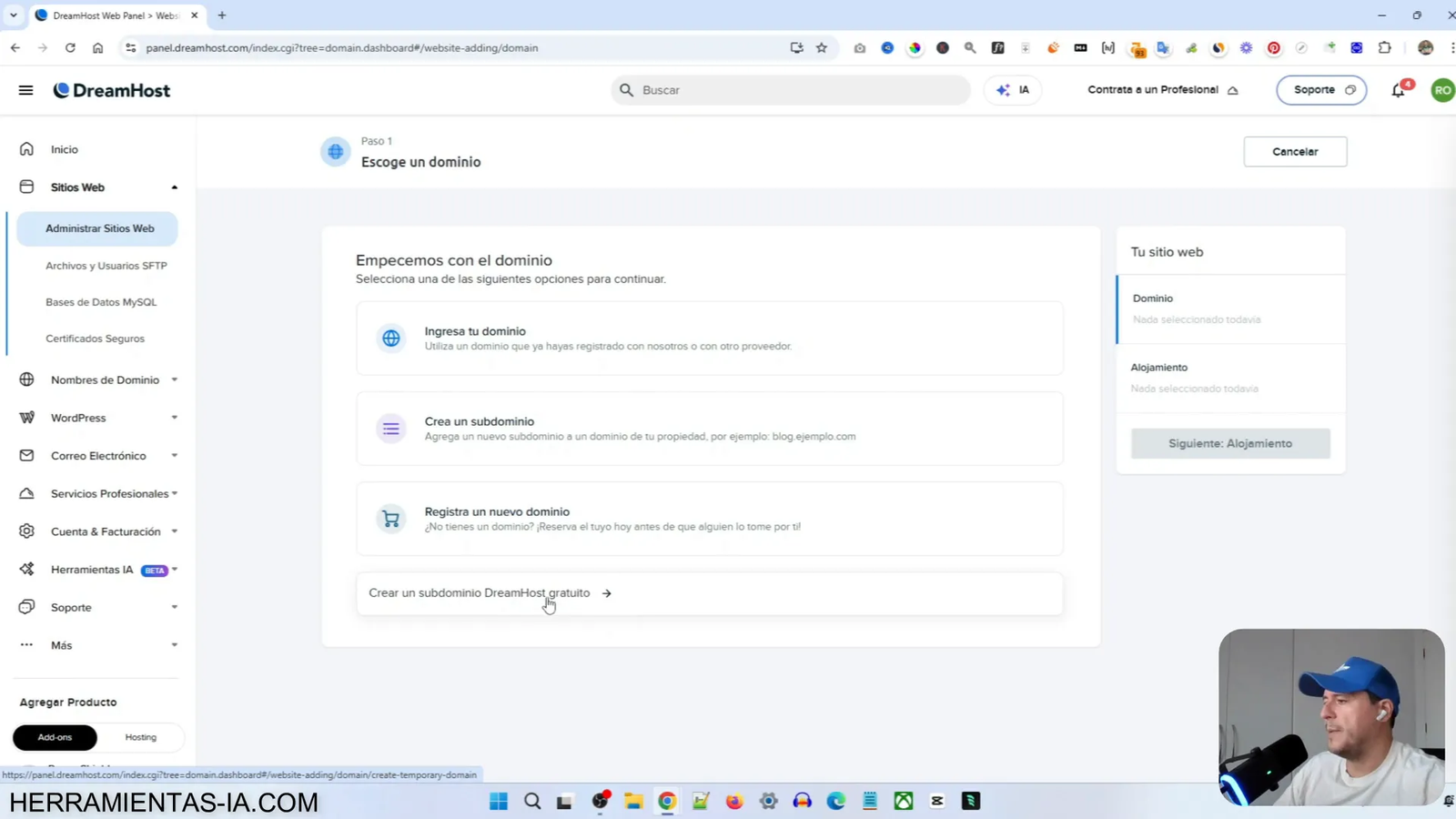Open the hamburger navigation menu
Screen dimensions: 1456x819
pos(25,89)
